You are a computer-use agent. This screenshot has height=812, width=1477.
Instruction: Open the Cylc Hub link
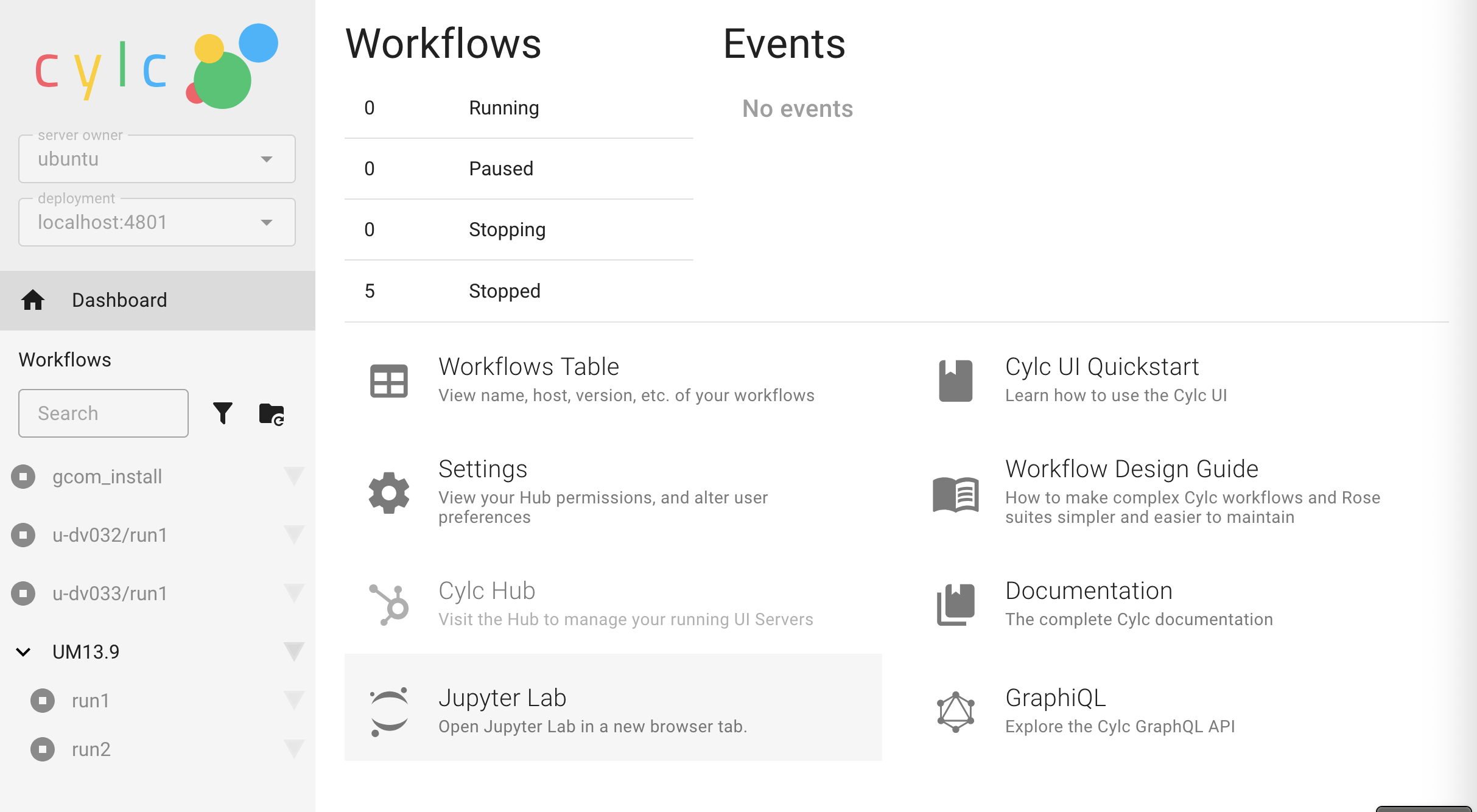coord(487,591)
